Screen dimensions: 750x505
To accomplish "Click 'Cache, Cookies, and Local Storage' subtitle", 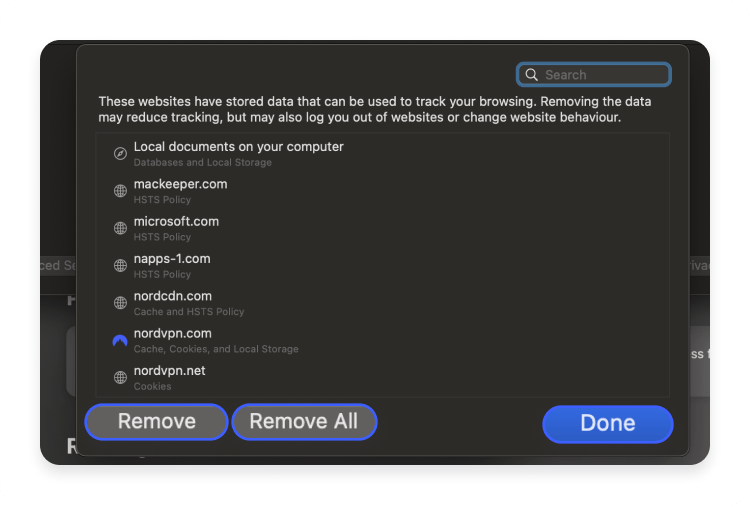I will tap(216, 349).
